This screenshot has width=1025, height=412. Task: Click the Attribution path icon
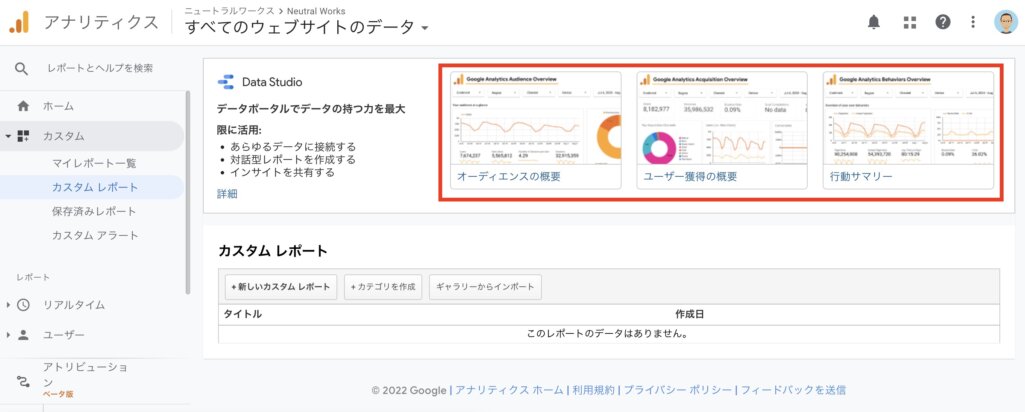[x=24, y=381]
